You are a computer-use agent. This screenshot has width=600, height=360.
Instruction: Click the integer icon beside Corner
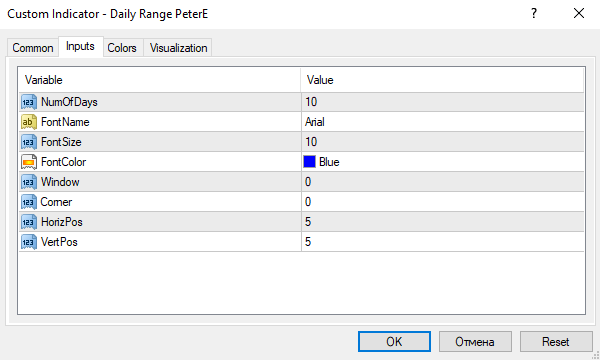(29, 202)
